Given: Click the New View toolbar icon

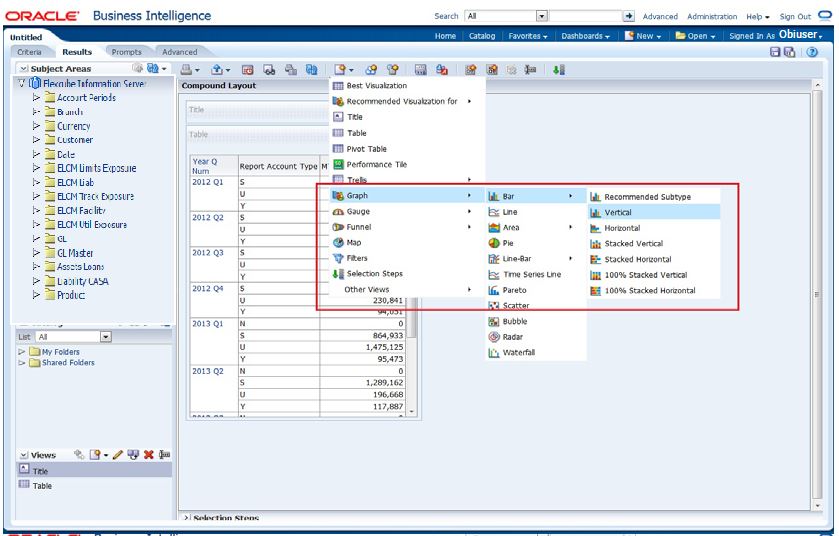Looking at the screenshot, I should 340,70.
